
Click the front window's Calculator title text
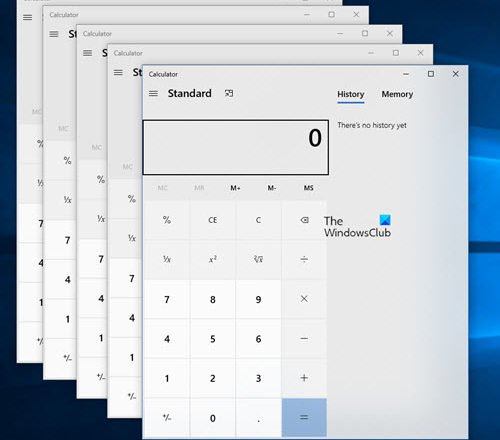163,74
